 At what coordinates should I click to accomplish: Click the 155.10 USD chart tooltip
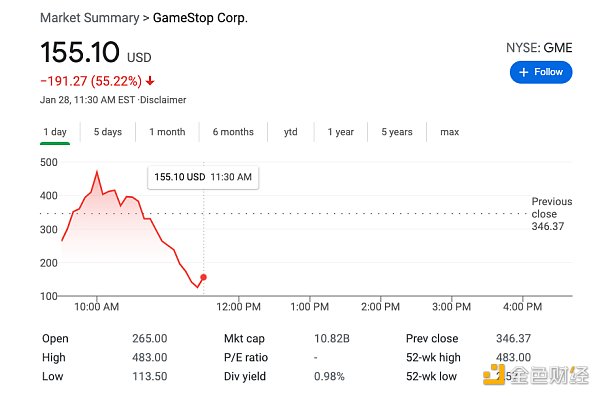(203, 177)
